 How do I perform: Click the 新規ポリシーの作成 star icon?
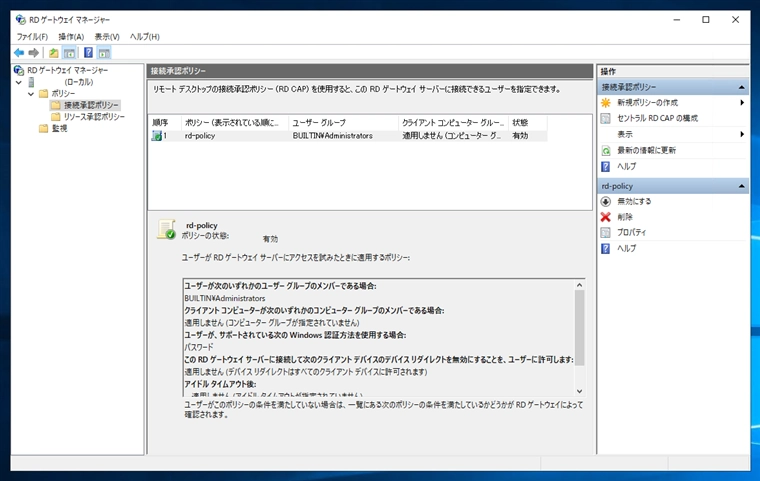click(x=606, y=103)
